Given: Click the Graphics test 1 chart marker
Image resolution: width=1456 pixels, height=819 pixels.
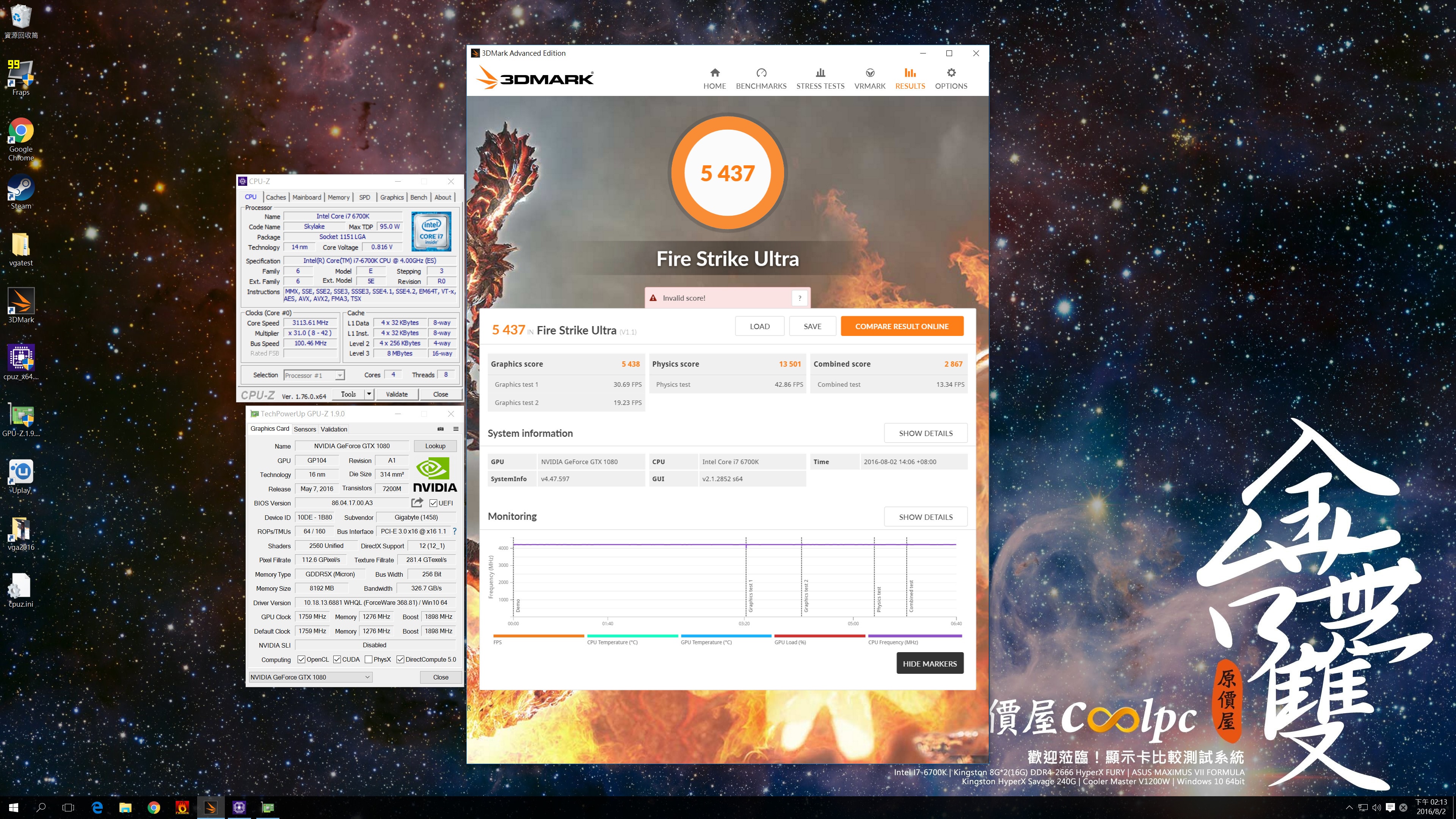Looking at the screenshot, I should point(751,596).
